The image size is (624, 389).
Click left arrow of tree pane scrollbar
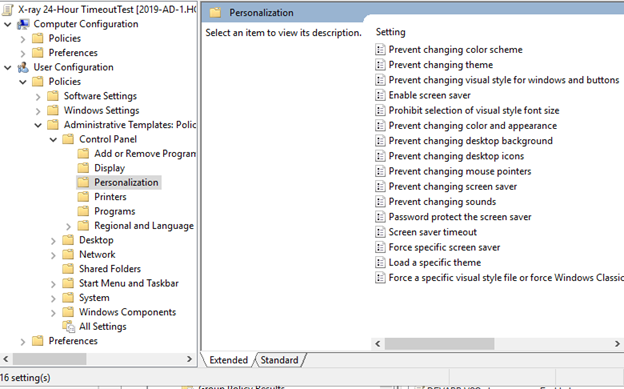[x=6, y=359]
